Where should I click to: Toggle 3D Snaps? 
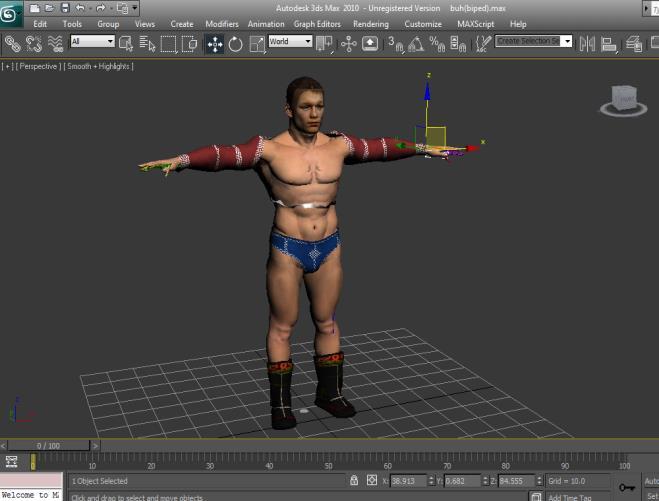tap(395, 44)
